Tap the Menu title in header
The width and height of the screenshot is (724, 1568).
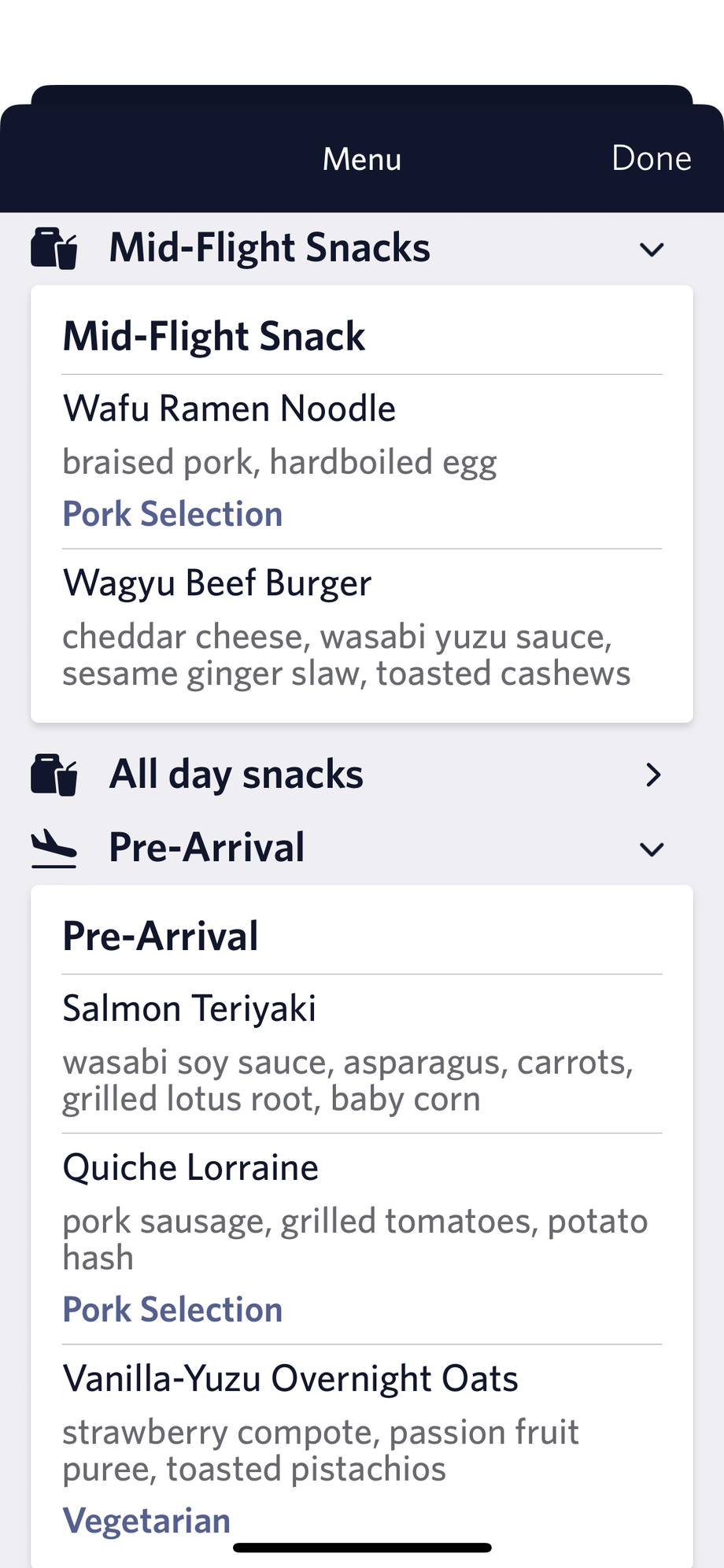362,159
